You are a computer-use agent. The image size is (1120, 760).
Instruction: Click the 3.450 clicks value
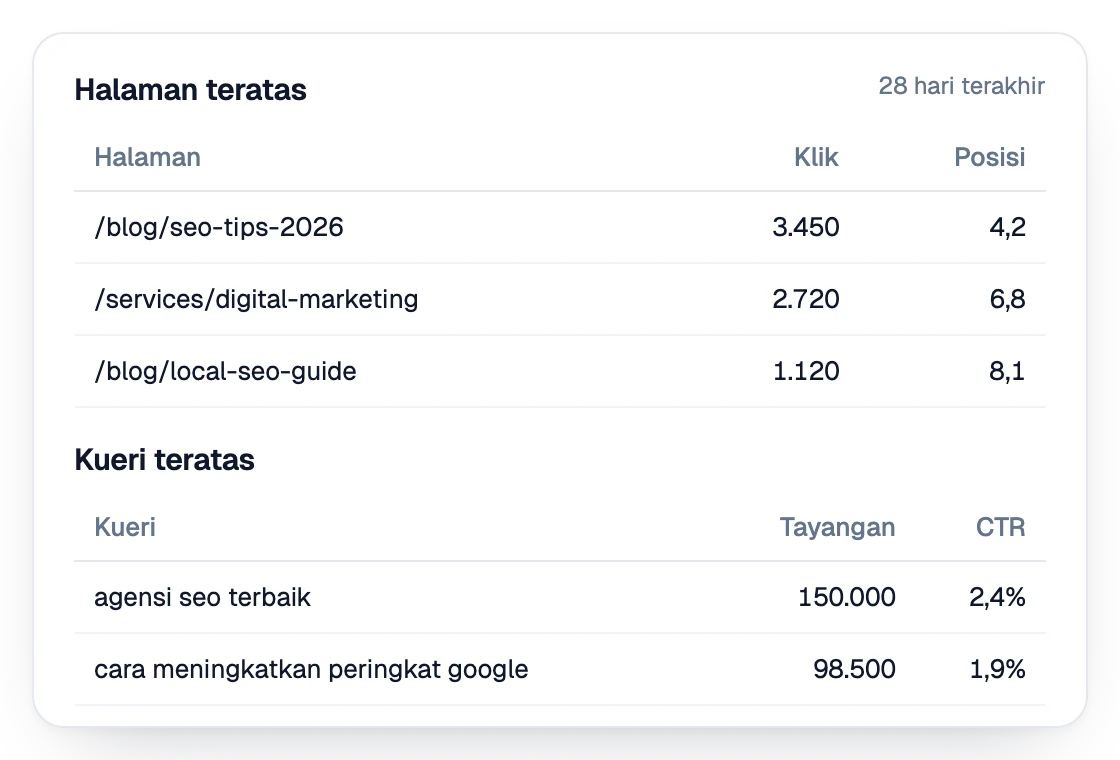[806, 227]
